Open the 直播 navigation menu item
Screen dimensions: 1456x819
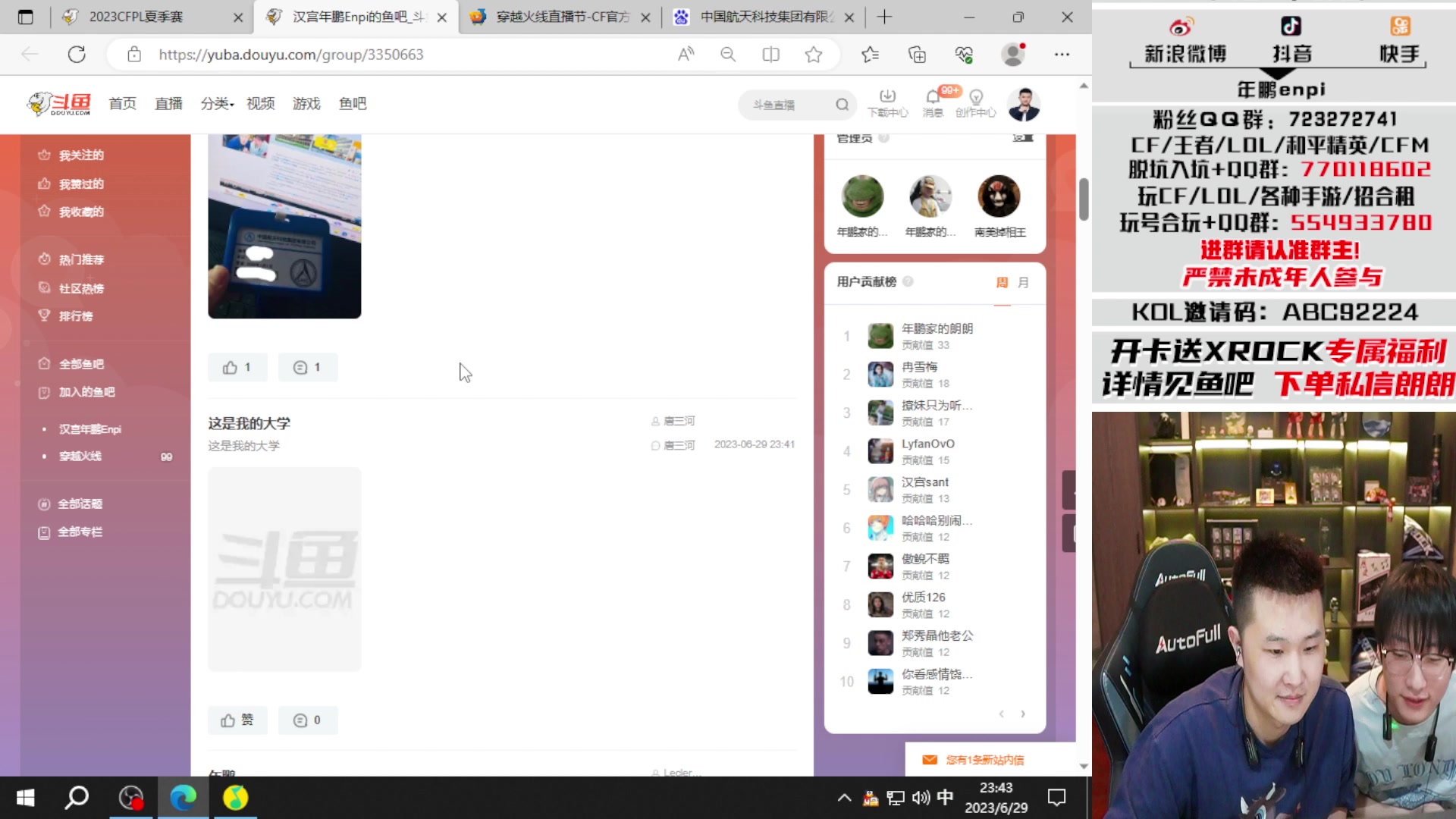pos(168,104)
